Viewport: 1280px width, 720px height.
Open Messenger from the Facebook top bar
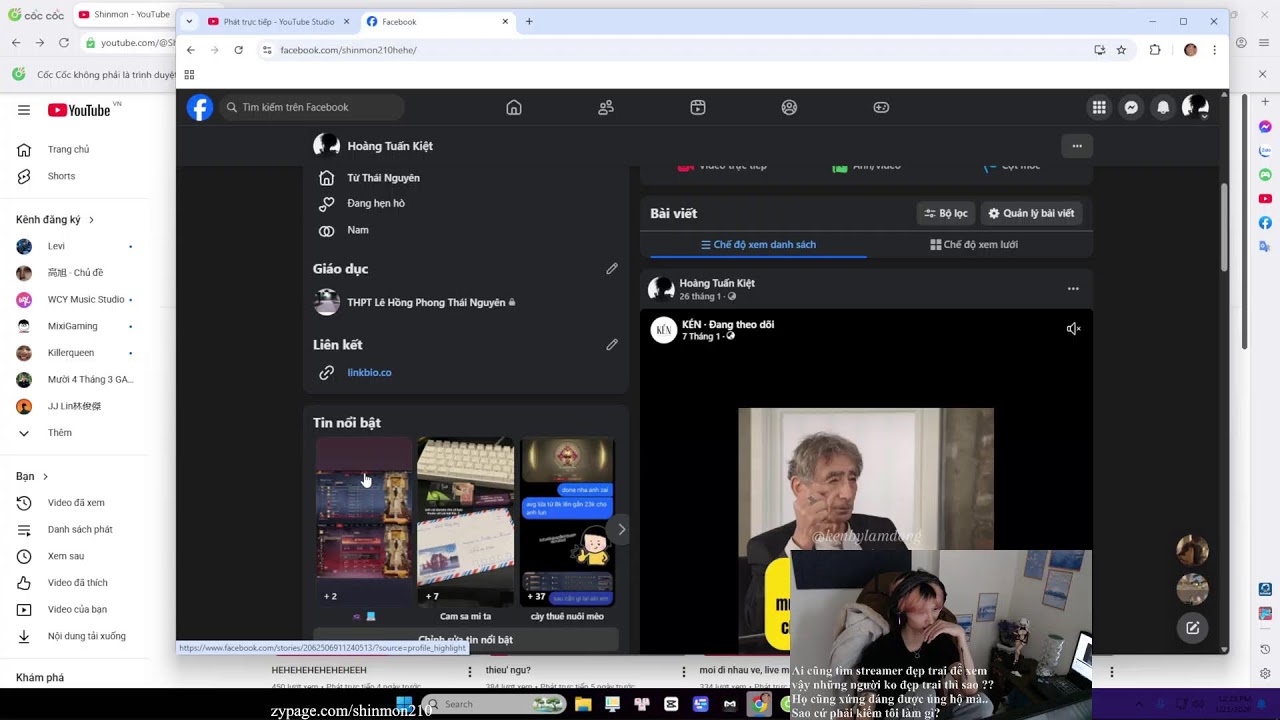1131,107
